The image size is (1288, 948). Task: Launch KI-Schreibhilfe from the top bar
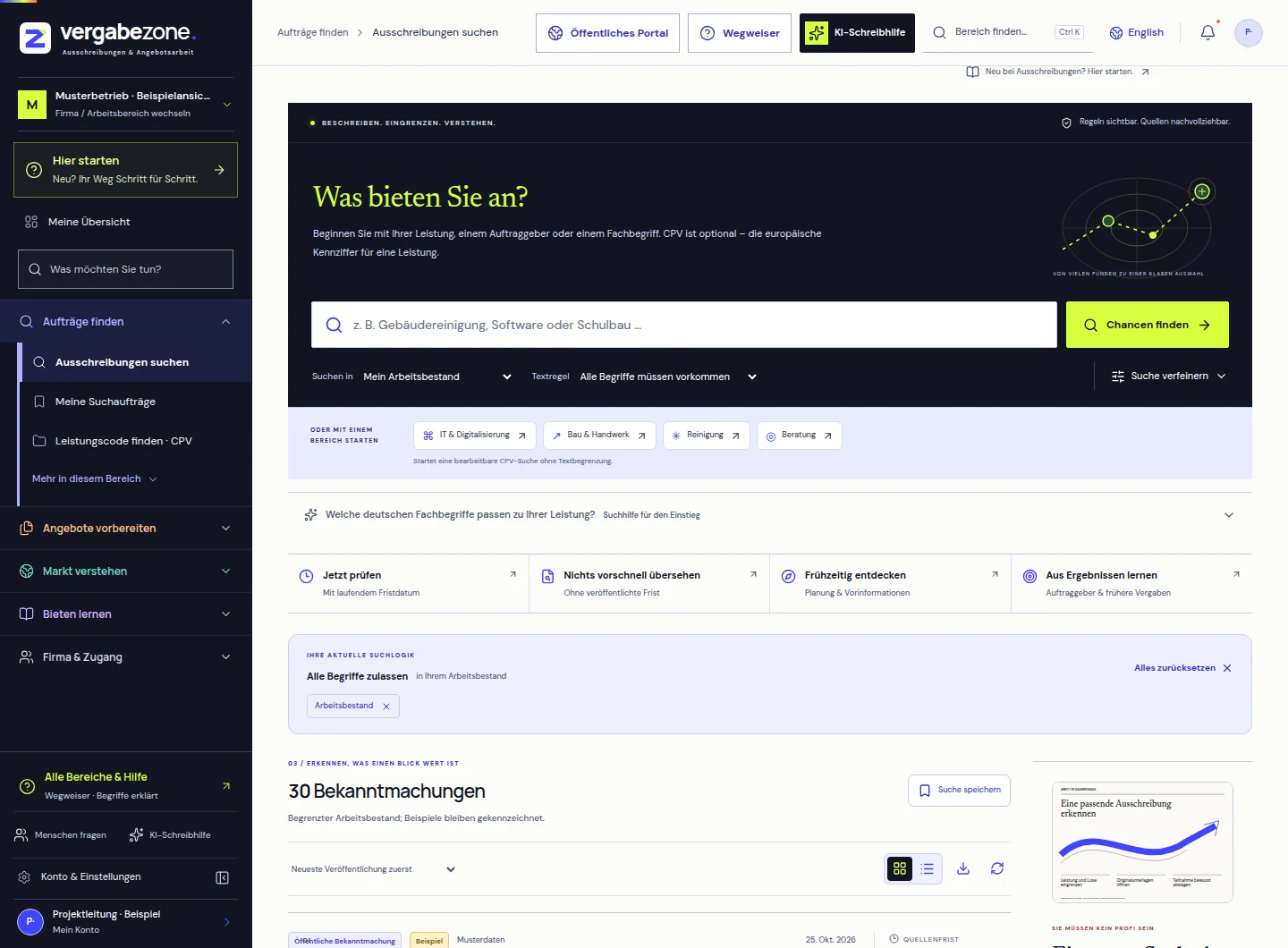click(x=857, y=33)
